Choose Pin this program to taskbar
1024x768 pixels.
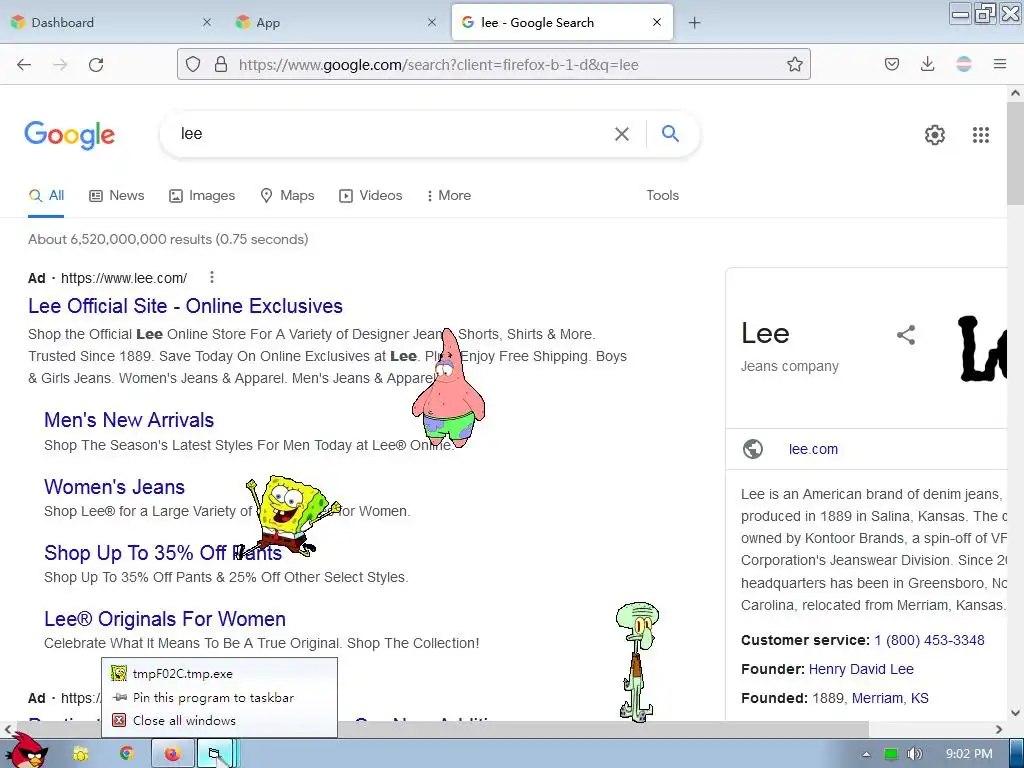pyautogui.click(x=219, y=697)
